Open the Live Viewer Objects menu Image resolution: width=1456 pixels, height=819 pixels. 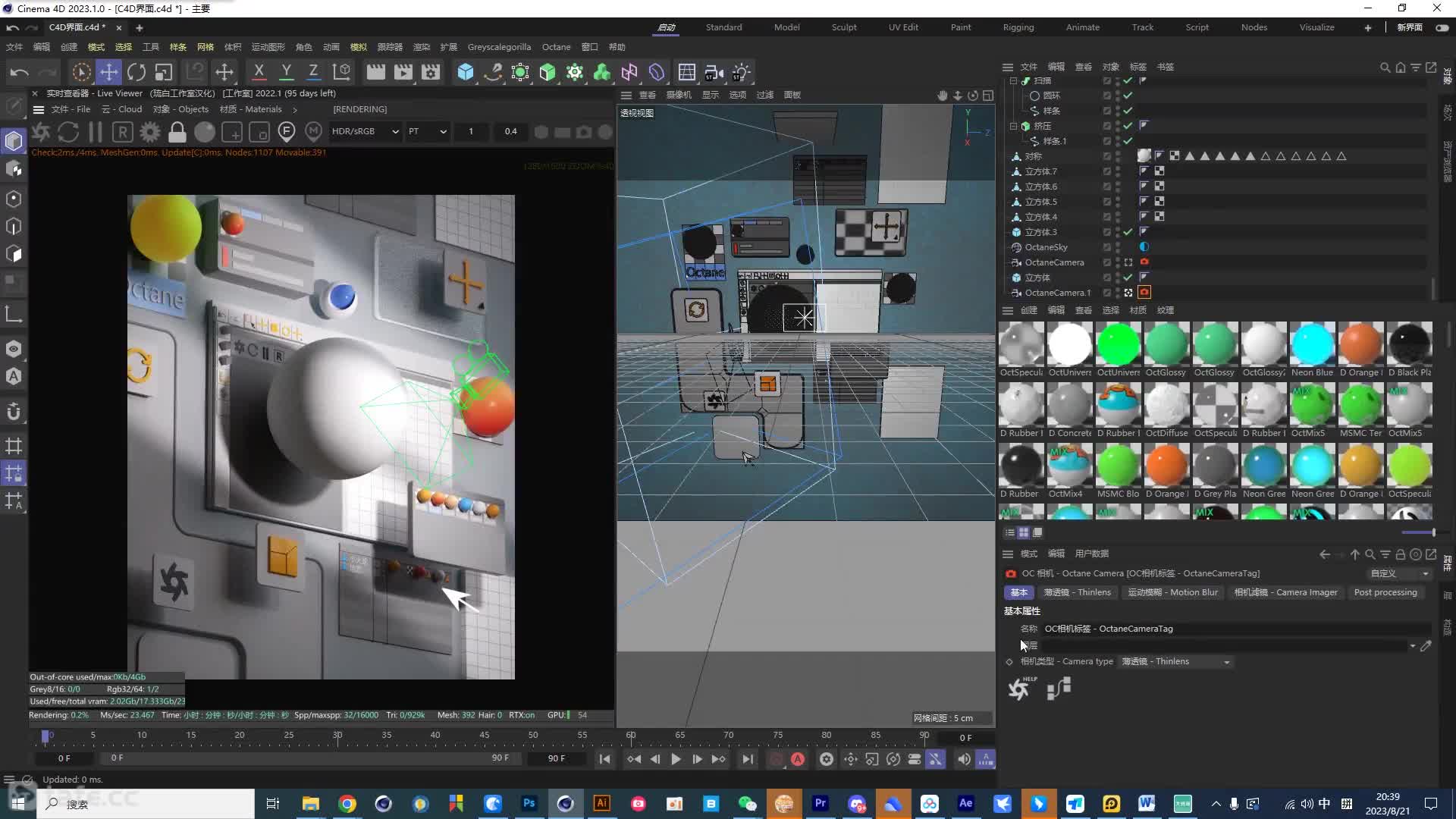click(x=180, y=109)
